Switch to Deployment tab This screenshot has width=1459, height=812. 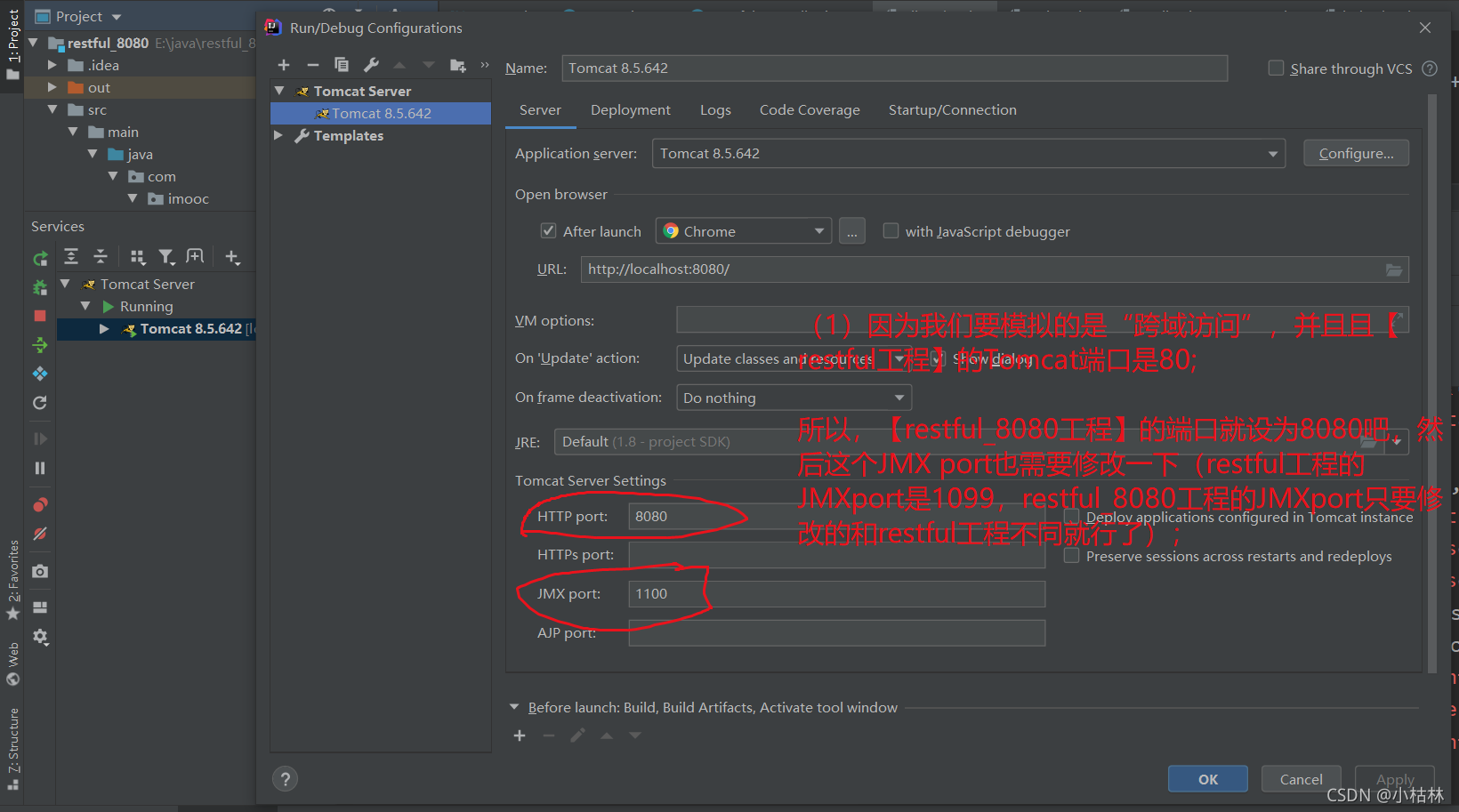pyautogui.click(x=630, y=110)
